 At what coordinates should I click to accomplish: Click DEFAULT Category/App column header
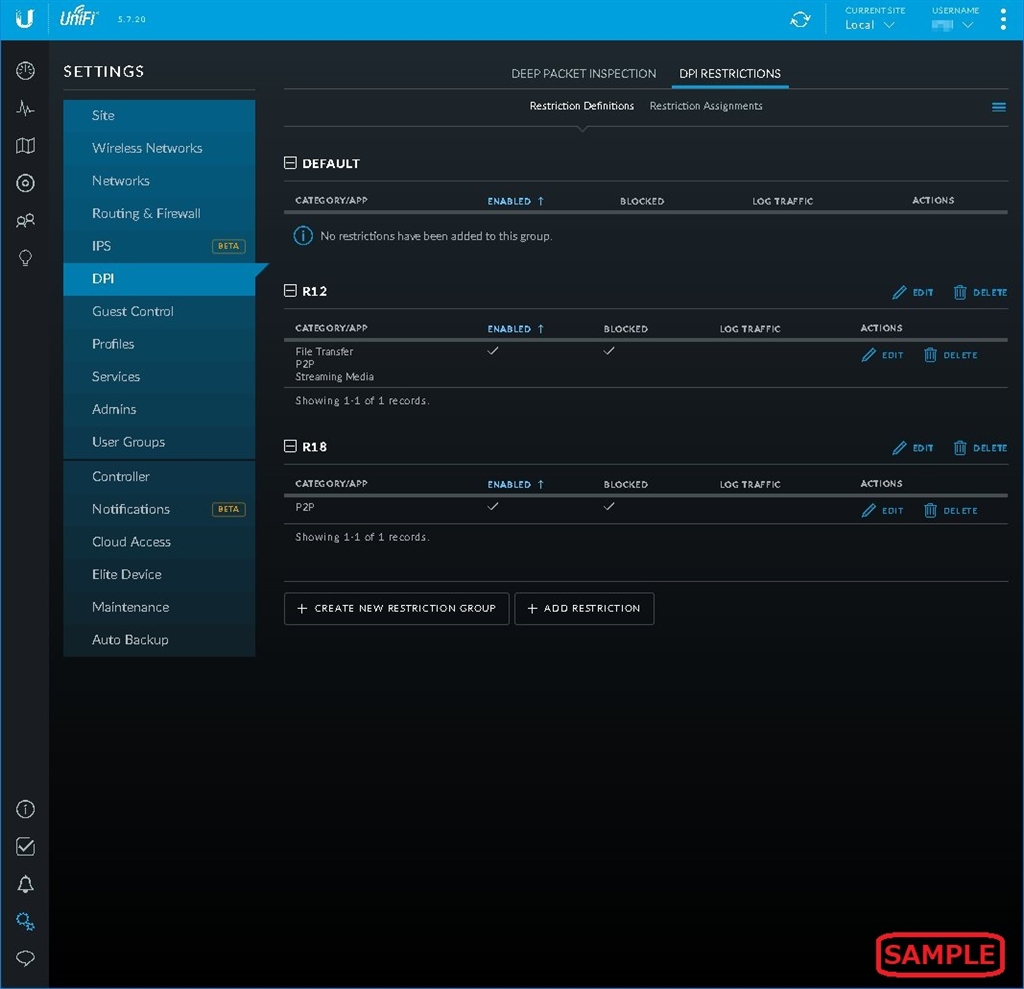pyautogui.click(x=331, y=200)
